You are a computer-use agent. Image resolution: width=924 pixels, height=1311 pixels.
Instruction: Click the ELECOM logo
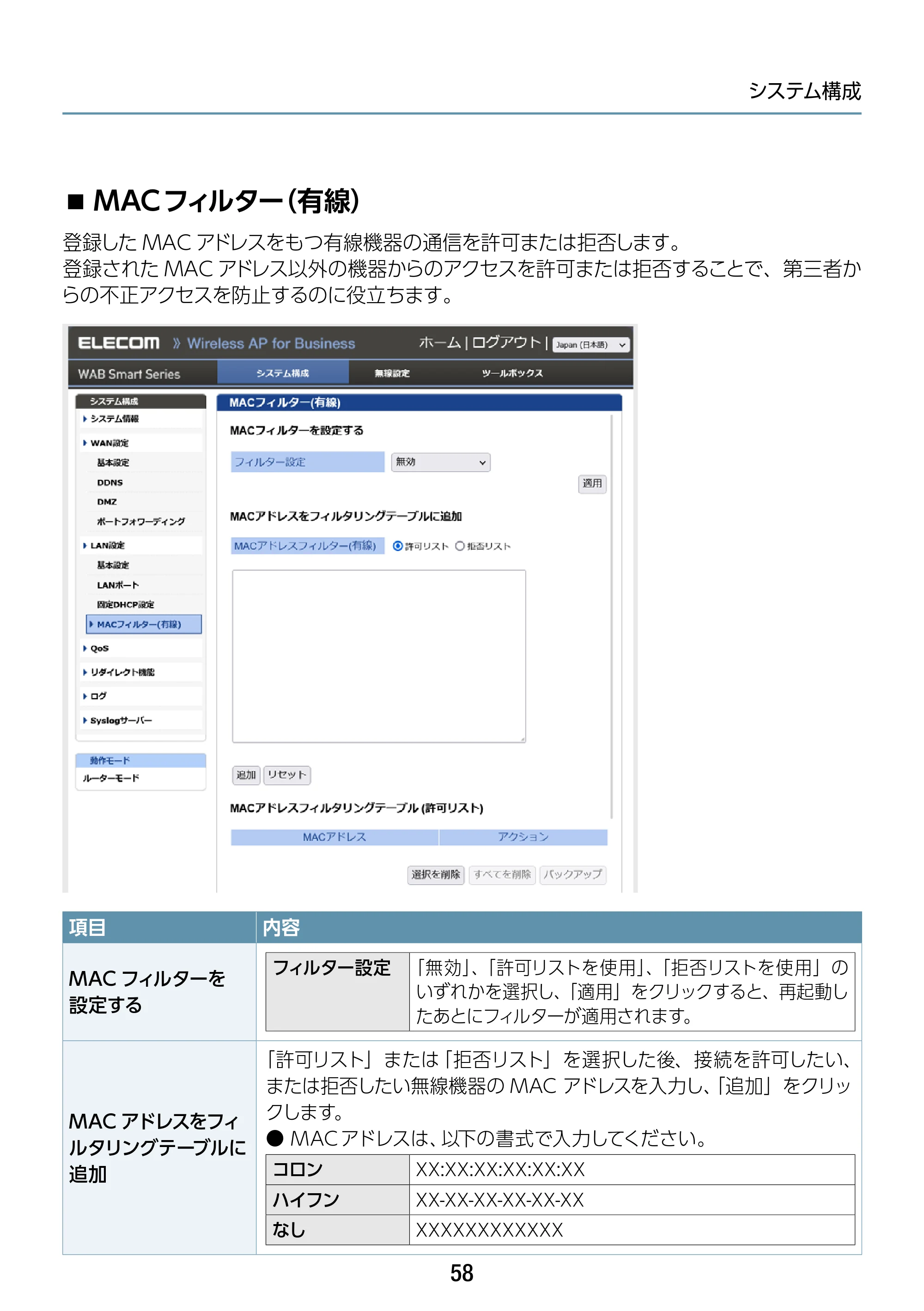coord(118,343)
